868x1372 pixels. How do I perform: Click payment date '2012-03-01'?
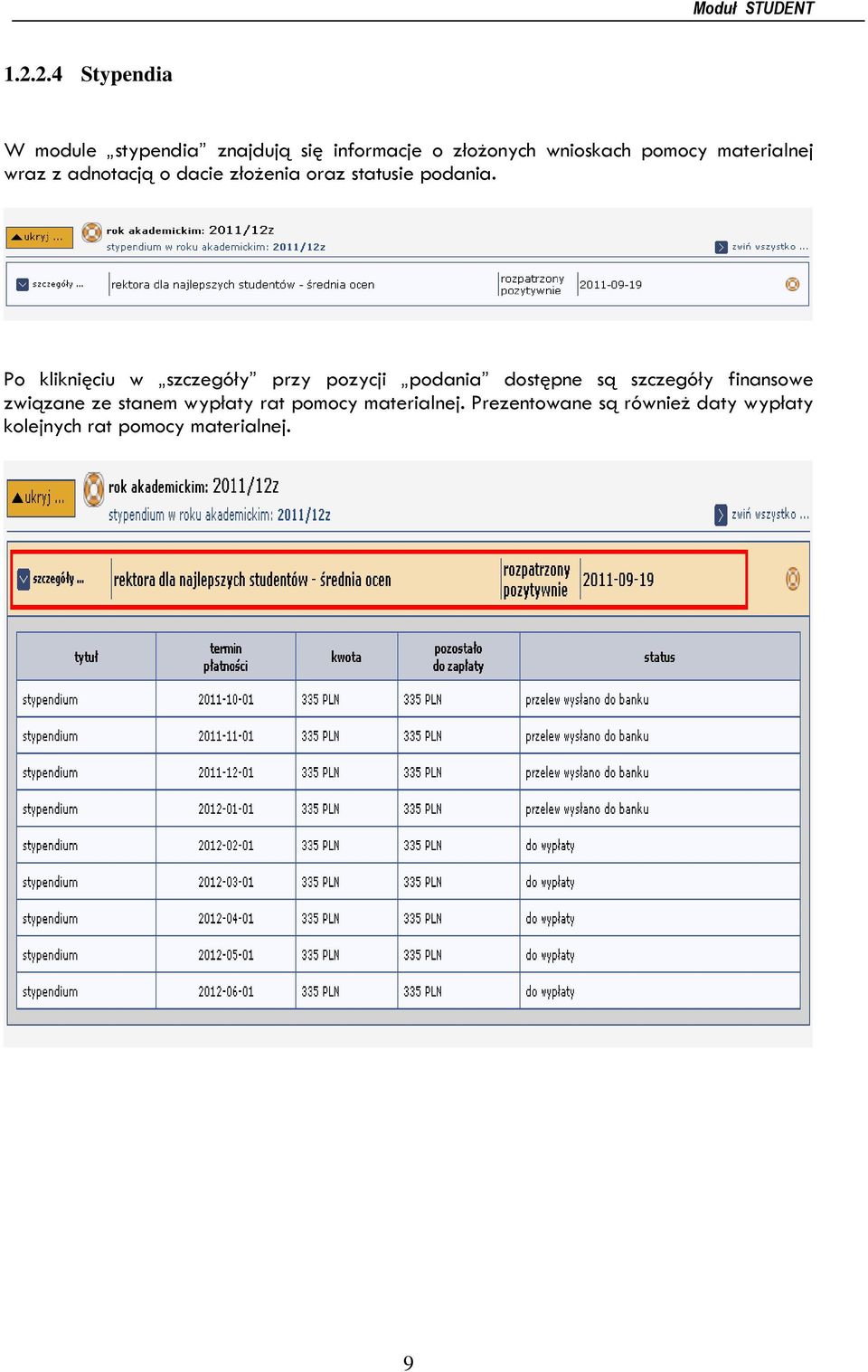[226, 882]
